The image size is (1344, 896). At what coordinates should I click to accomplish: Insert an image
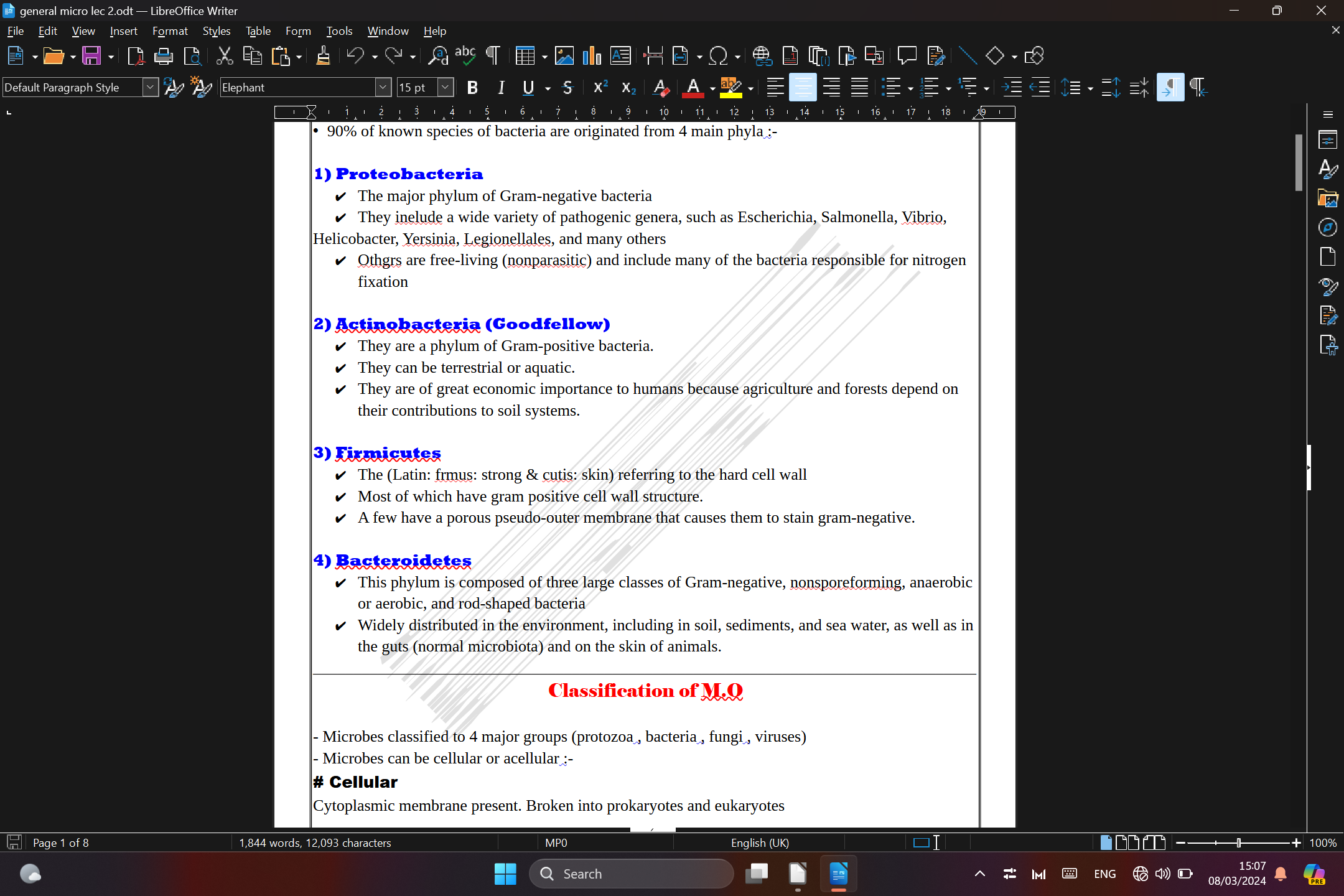564,56
